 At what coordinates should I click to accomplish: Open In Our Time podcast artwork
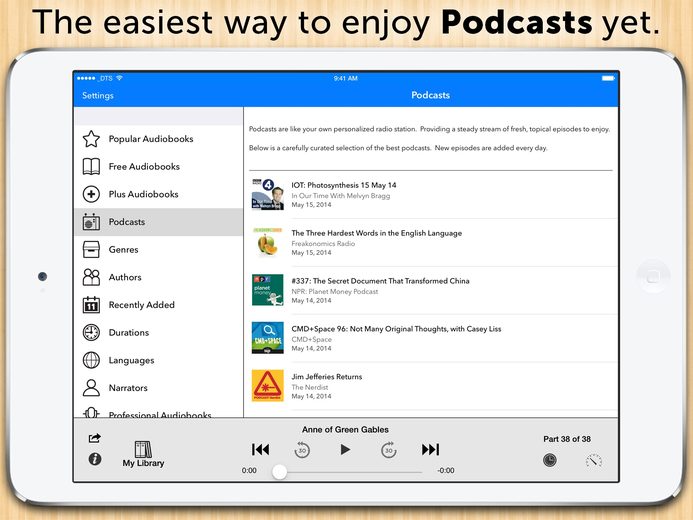coord(267,194)
